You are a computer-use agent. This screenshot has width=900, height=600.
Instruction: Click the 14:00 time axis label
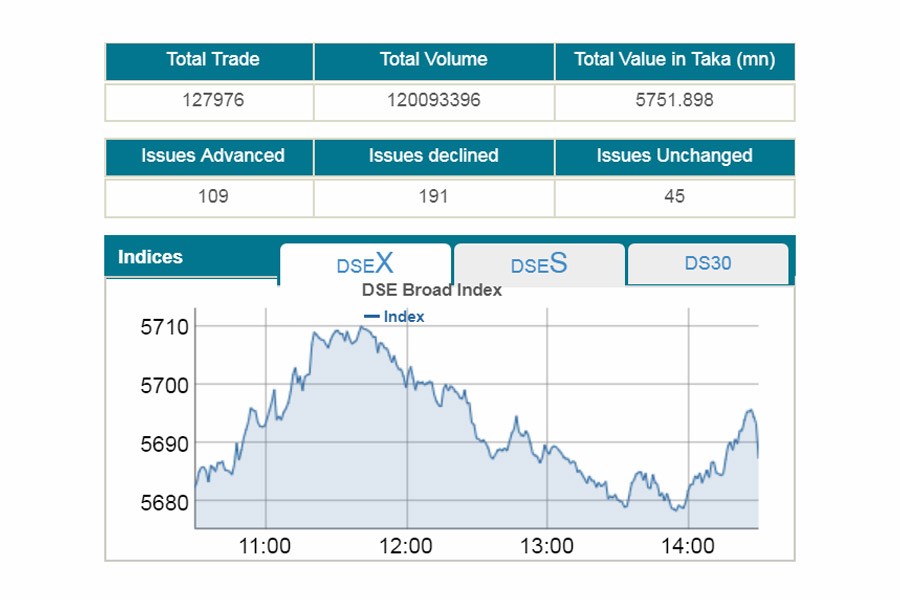click(688, 546)
